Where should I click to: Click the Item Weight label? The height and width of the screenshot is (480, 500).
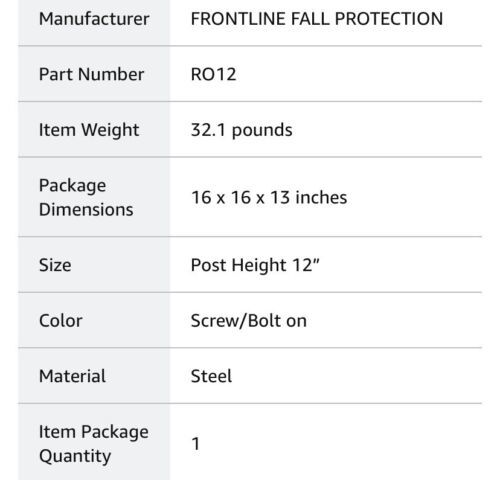(89, 130)
